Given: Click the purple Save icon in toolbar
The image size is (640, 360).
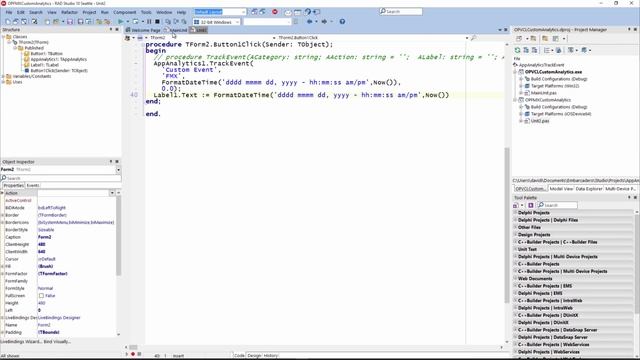Looking at the screenshot, I should pyautogui.click(x=70, y=22).
